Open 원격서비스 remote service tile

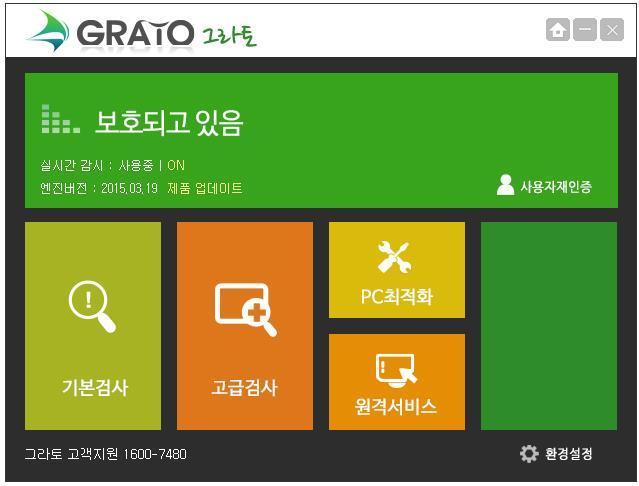397,382
